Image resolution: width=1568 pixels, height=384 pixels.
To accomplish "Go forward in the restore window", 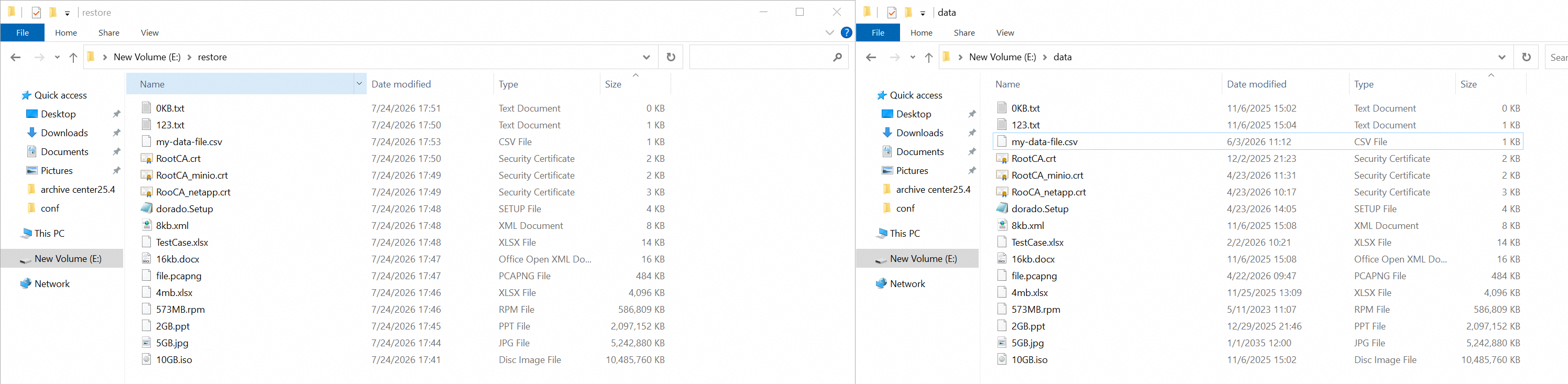I will pyautogui.click(x=40, y=57).
